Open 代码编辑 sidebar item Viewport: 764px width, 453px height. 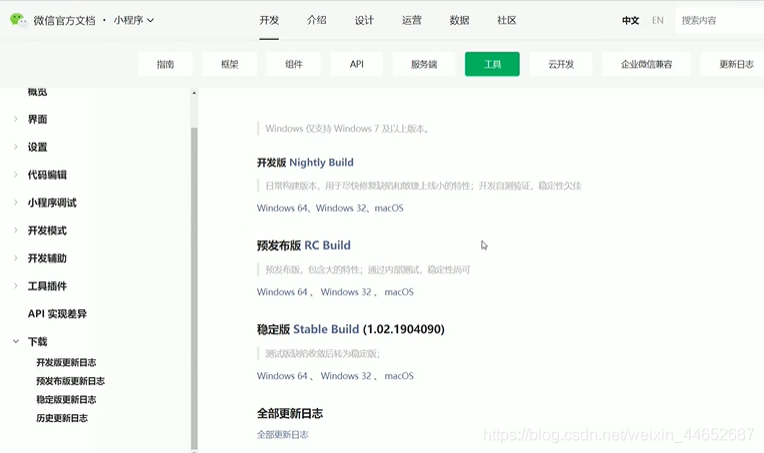[47, 175]
